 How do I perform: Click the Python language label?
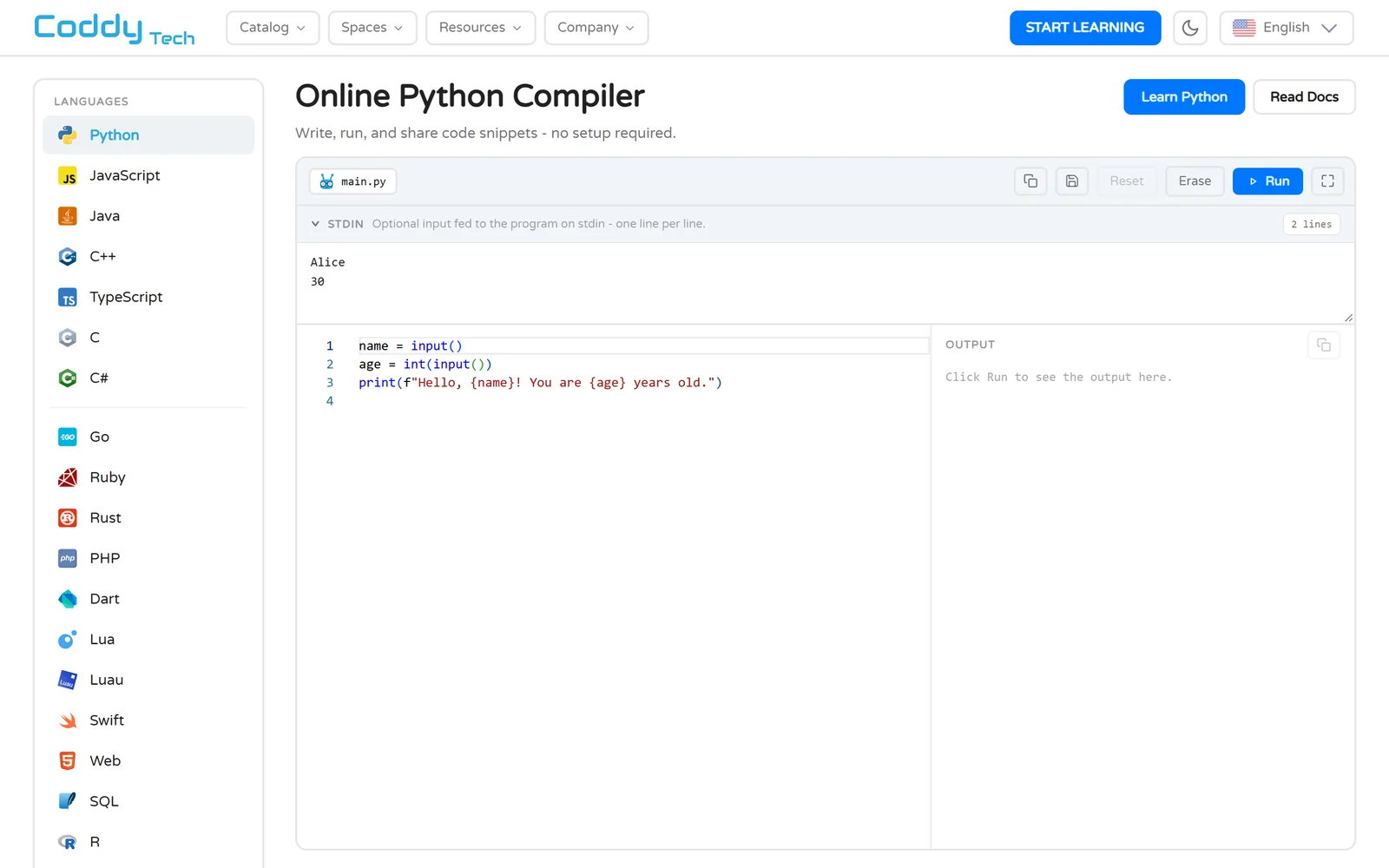pyautogui.click(x=115, y=135)
